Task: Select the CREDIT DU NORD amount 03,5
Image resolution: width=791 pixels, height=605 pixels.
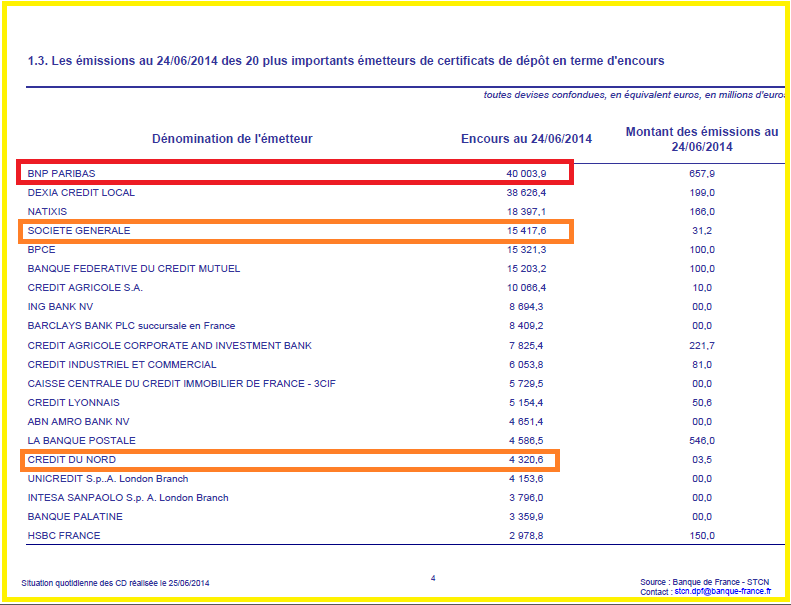Action: (x=702, y=460)
